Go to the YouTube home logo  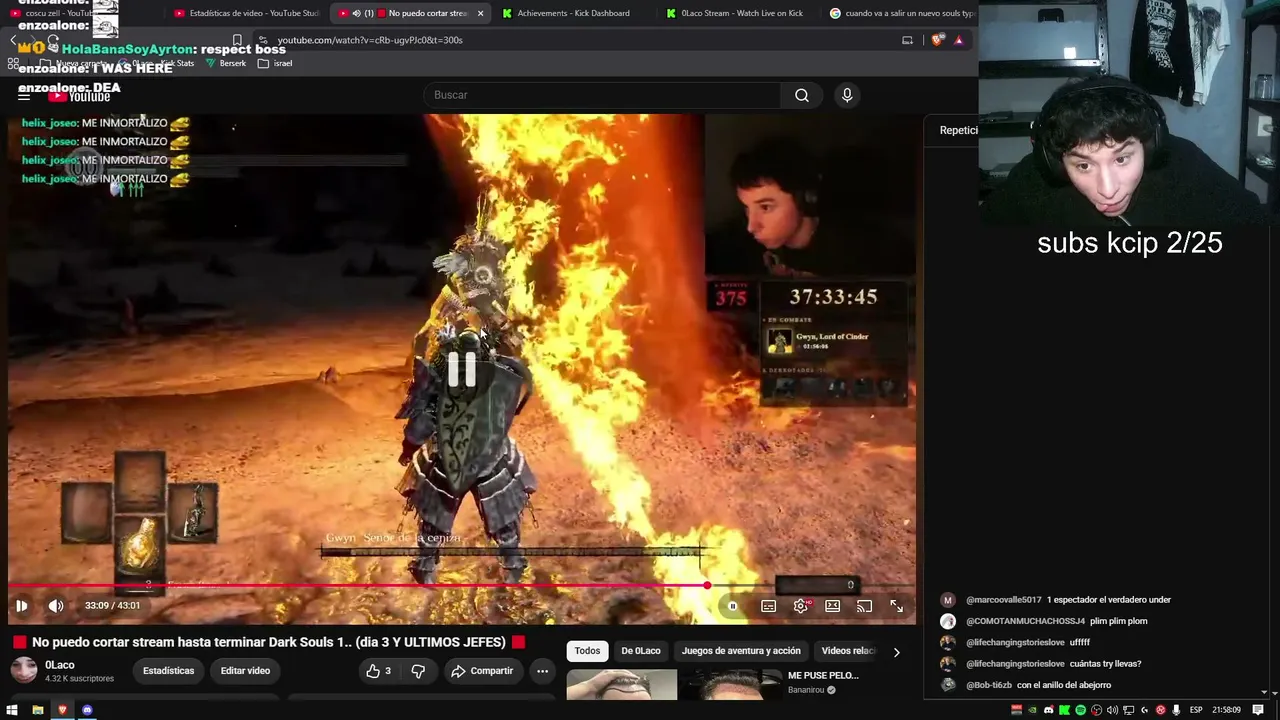point(80,96)
